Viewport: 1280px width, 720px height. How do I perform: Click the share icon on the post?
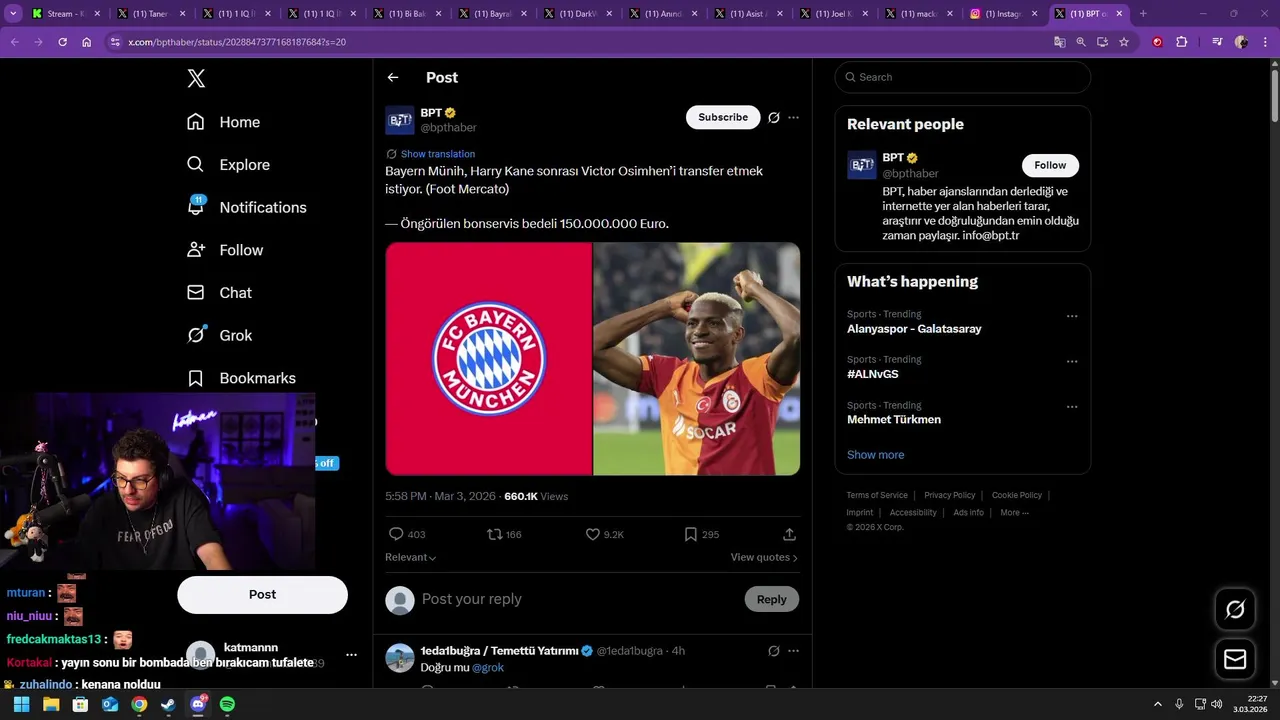[789, 535]
